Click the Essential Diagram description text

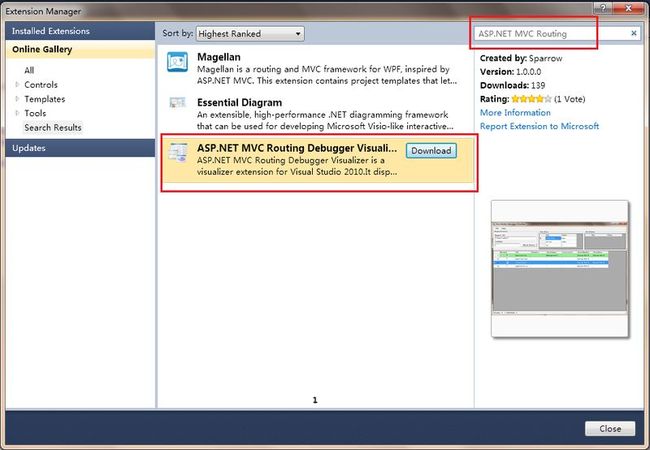coord(325,121)
